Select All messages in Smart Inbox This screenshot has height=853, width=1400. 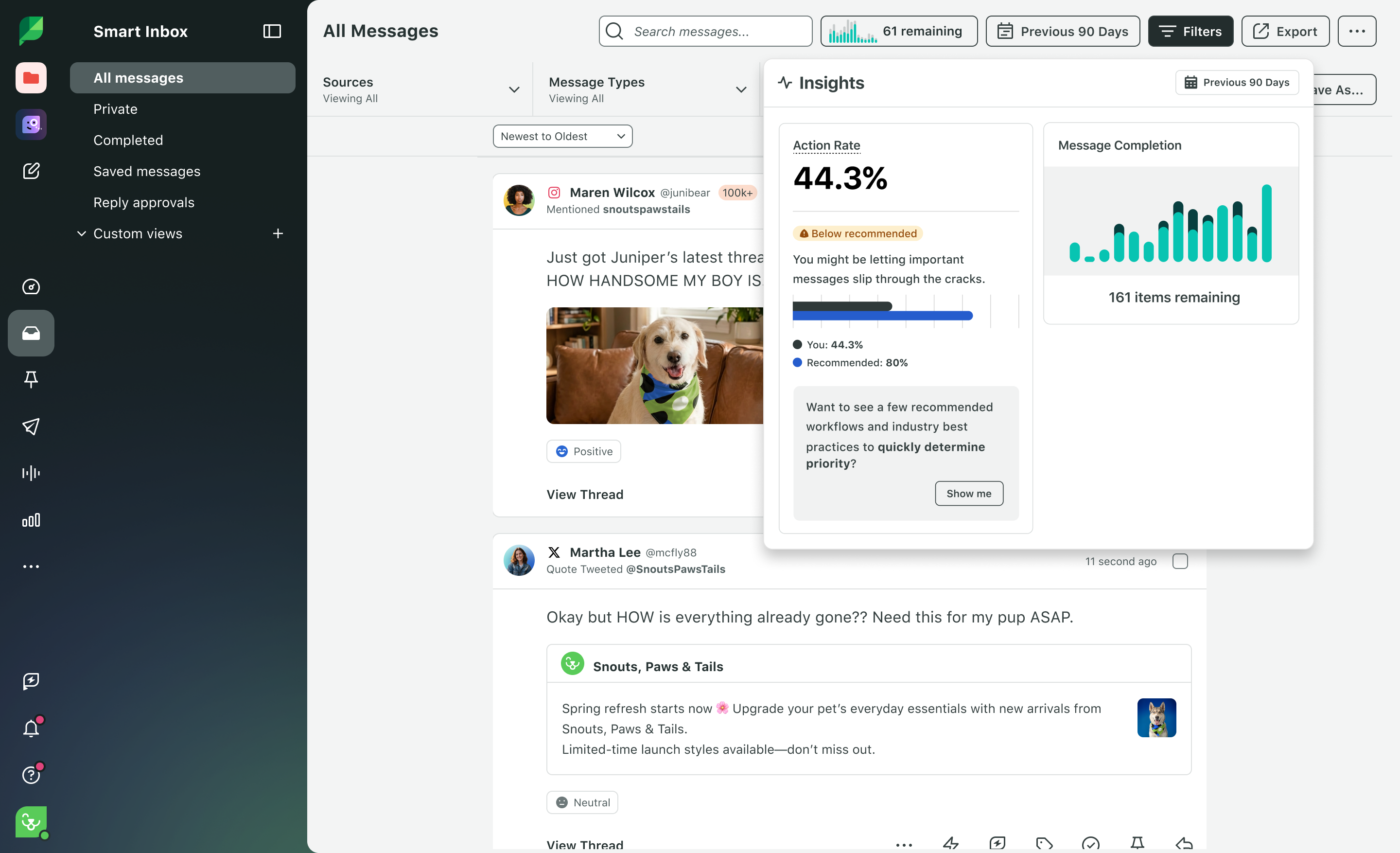click(182, 78)
